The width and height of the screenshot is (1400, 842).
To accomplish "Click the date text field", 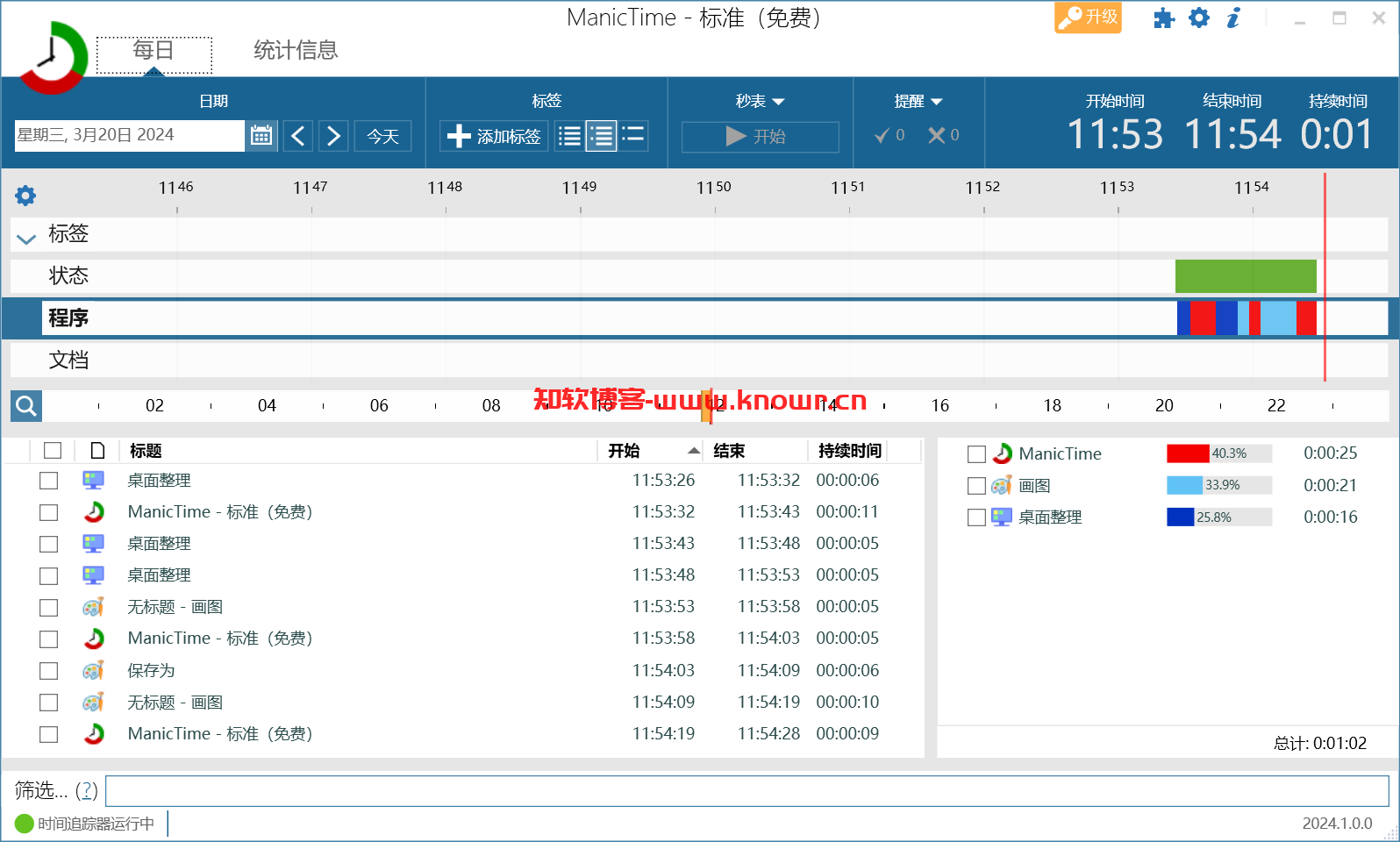I will [x=129, y=136].
